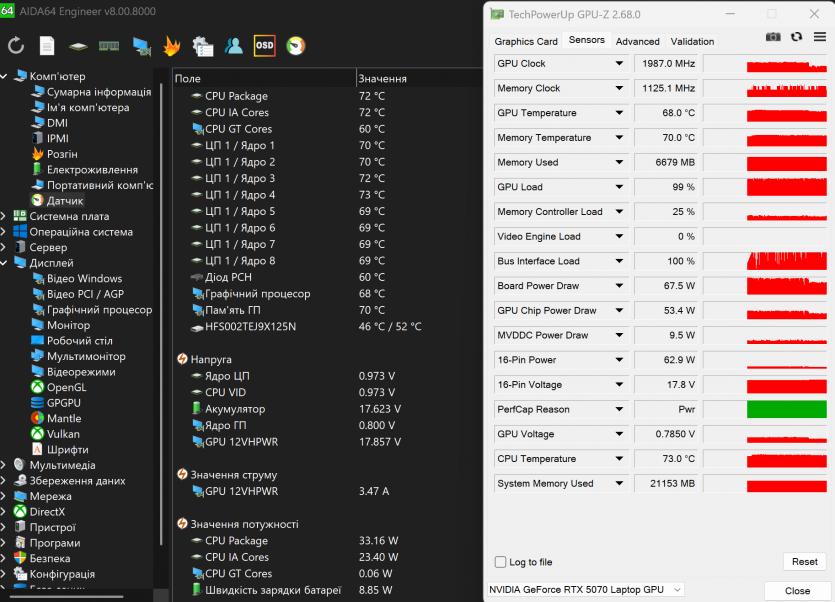Image resolution: width=835 pixels, height=602 pixels.
Task: Expand the Системна плата tree node
Action: coord(5,216)
